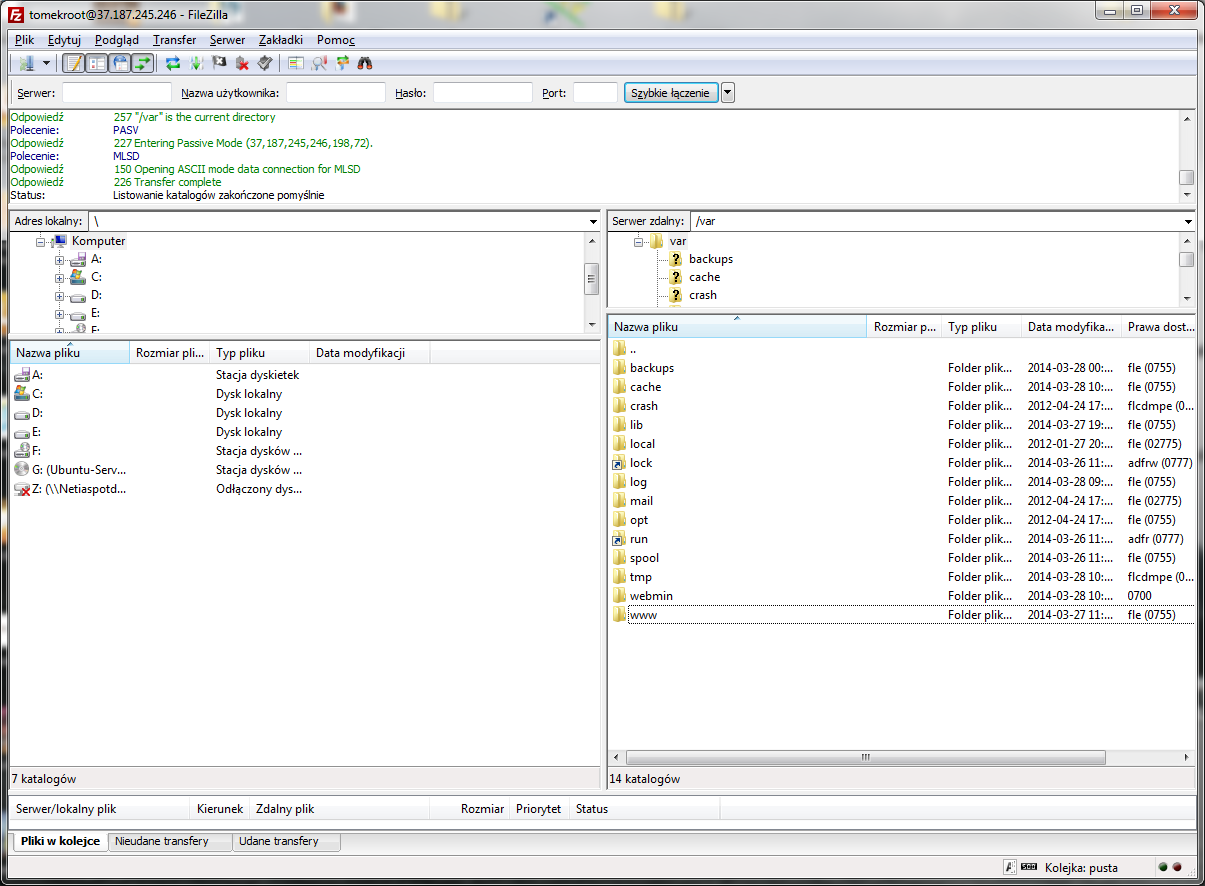Disconnect from the current server

242,63
